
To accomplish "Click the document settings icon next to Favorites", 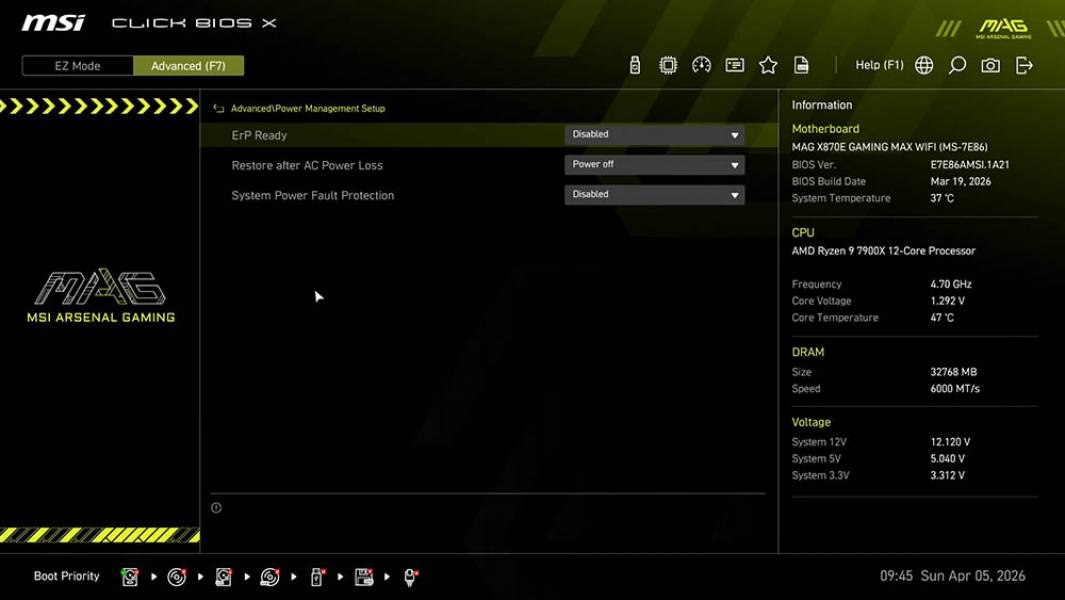I will point(801,64).
